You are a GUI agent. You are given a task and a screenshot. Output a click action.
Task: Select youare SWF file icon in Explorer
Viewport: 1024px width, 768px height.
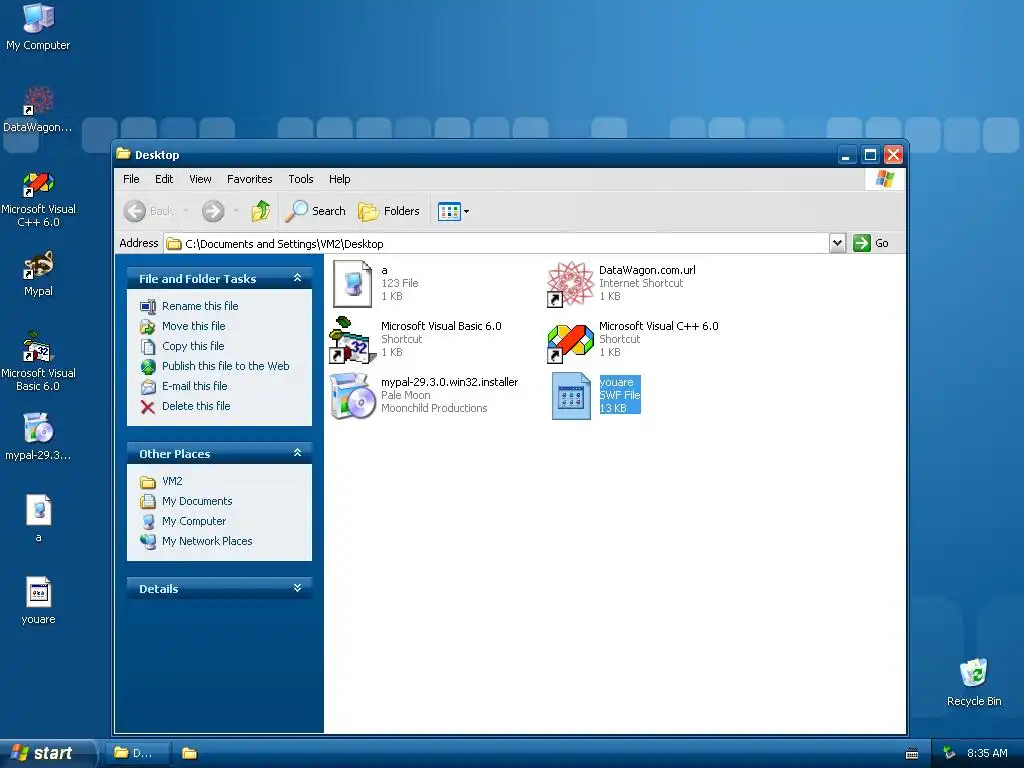coord(571,396)
